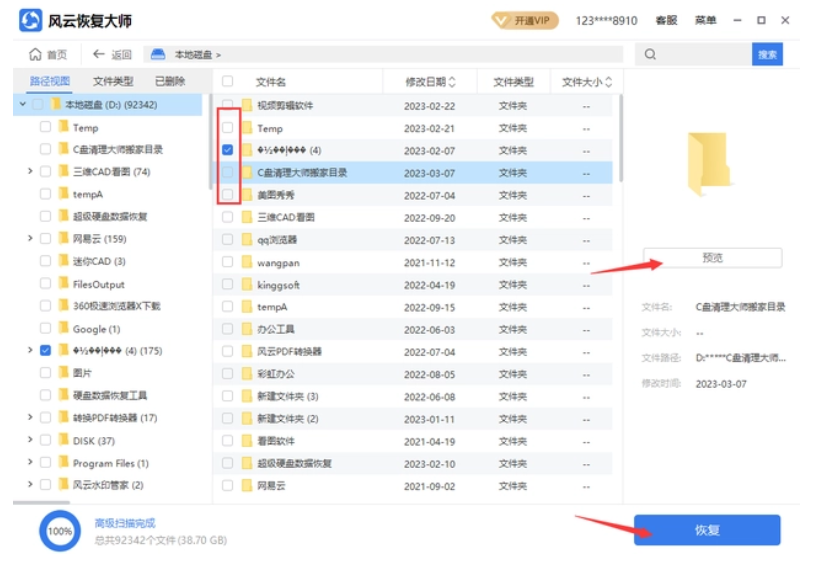Click the blue 恢复 recover button
The width and height of the screenshot is (815, 570).
click(707, 530)
